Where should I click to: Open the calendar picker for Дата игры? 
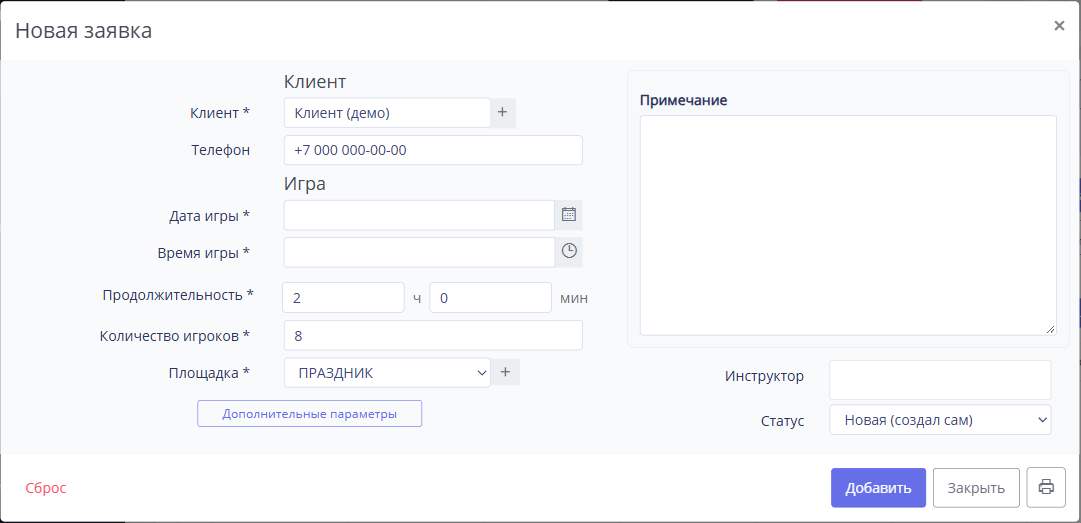tap(569, 215)
